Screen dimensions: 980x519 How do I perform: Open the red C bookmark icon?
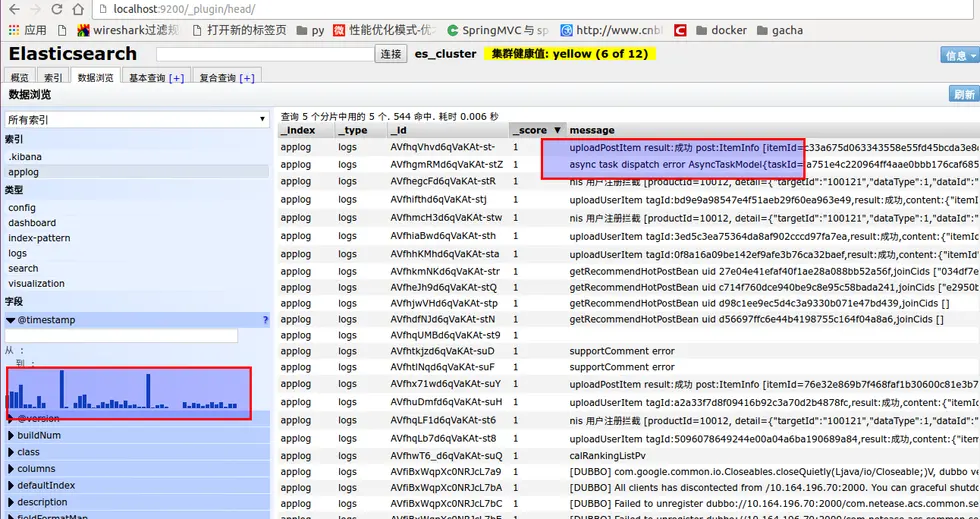[681, 30]
